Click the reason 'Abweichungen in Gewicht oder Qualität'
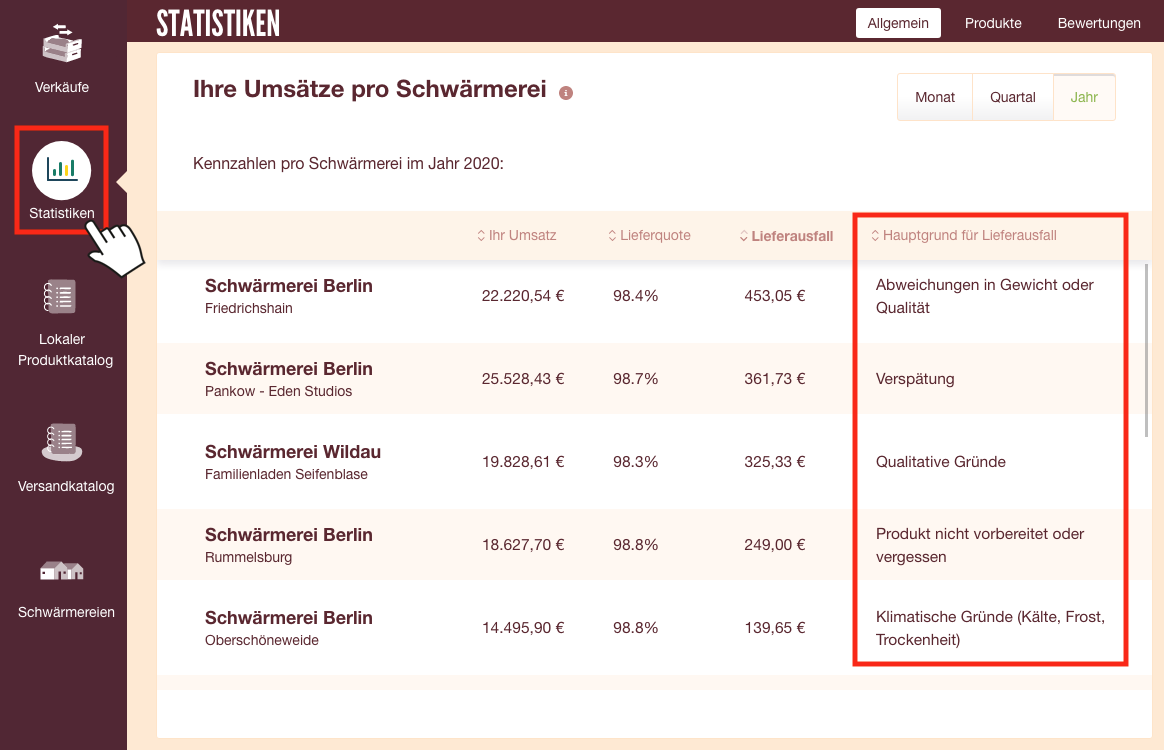This screenshot has height=750, width=1164. tap(984, 296)
